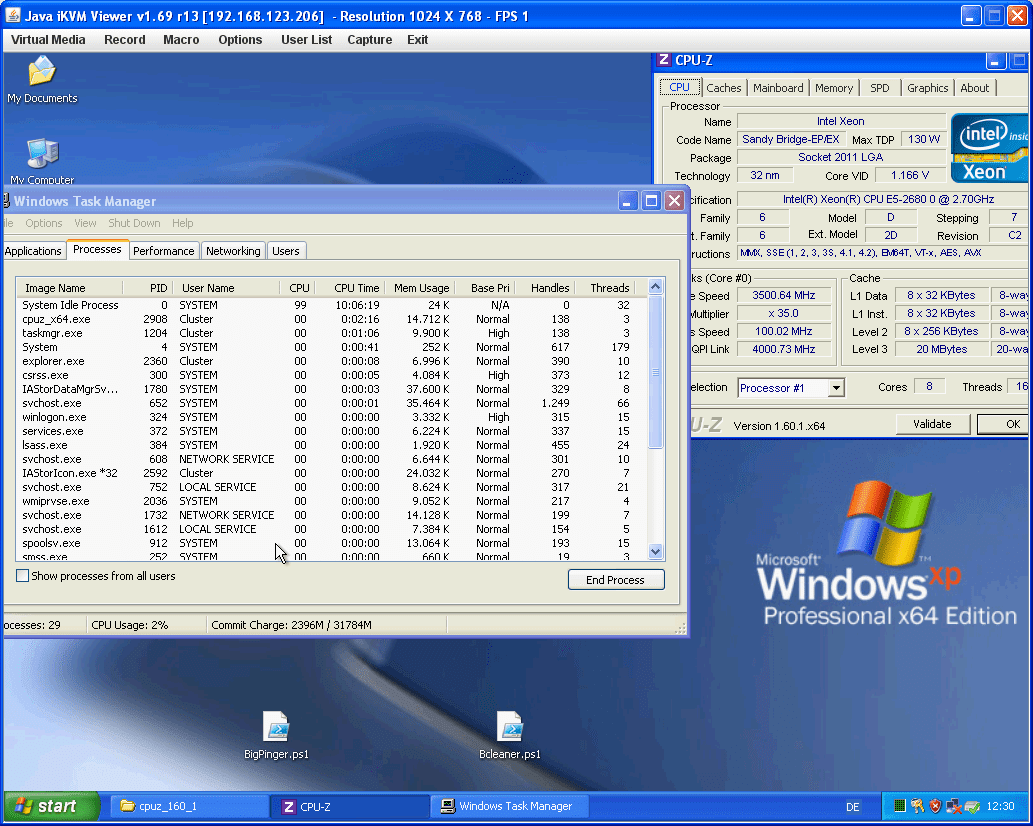1033x826 pixels.
Task: Open the Macro menu in iKVM Viewer
Action: click(x=181, y=40)
